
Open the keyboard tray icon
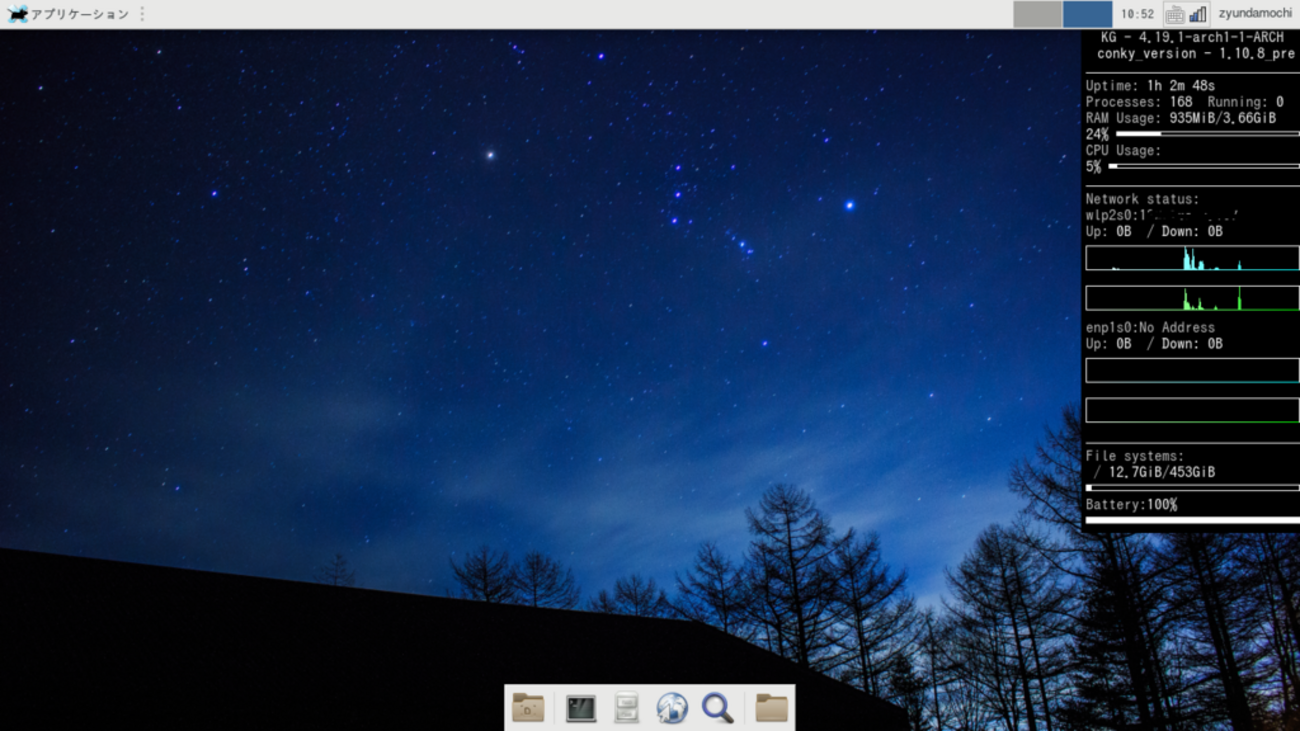(1175, 14)
